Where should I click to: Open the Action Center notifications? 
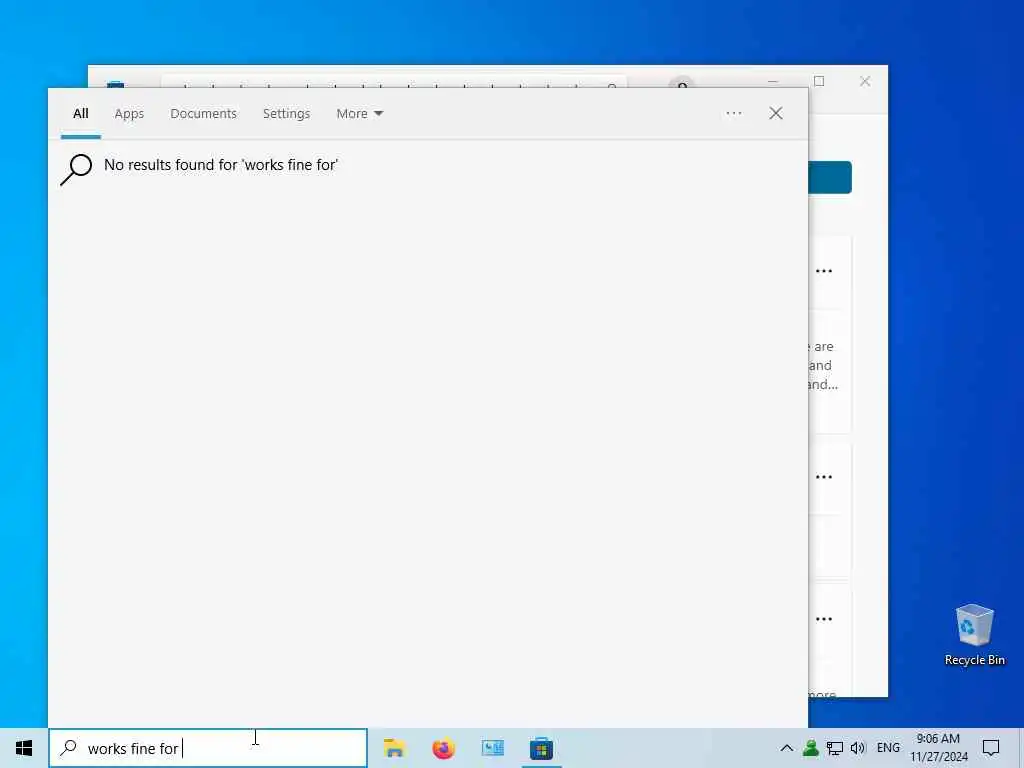click(x=991, y=748)
